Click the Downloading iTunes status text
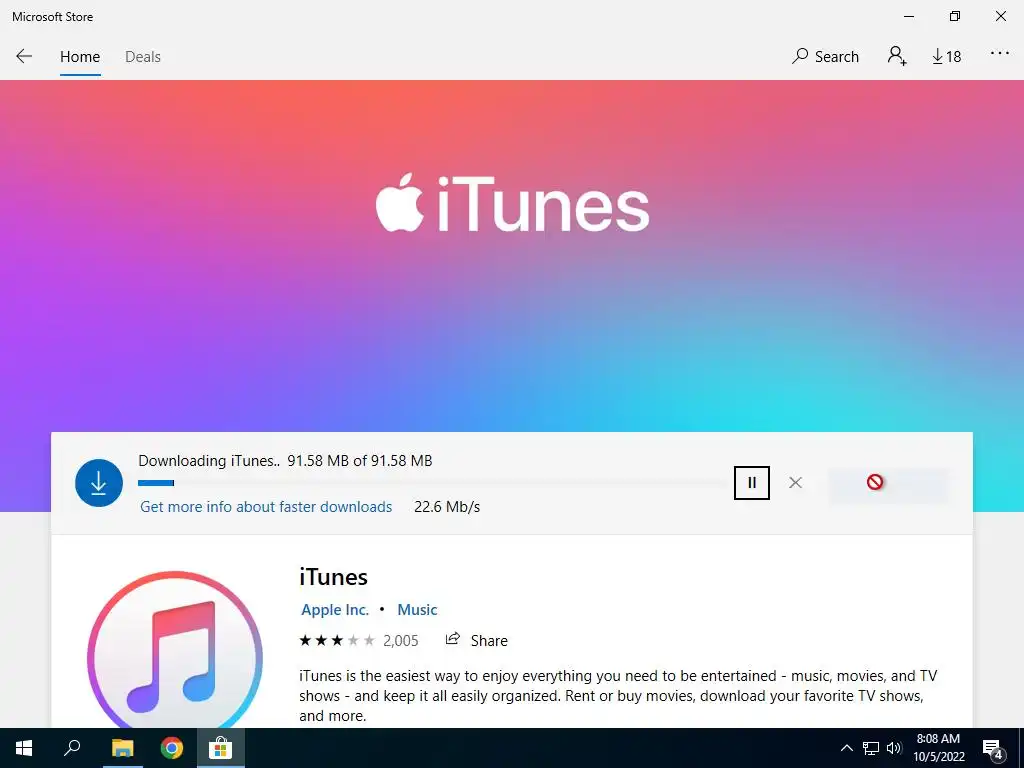The height and width of the screenshot is (768, 1024). 285,461
